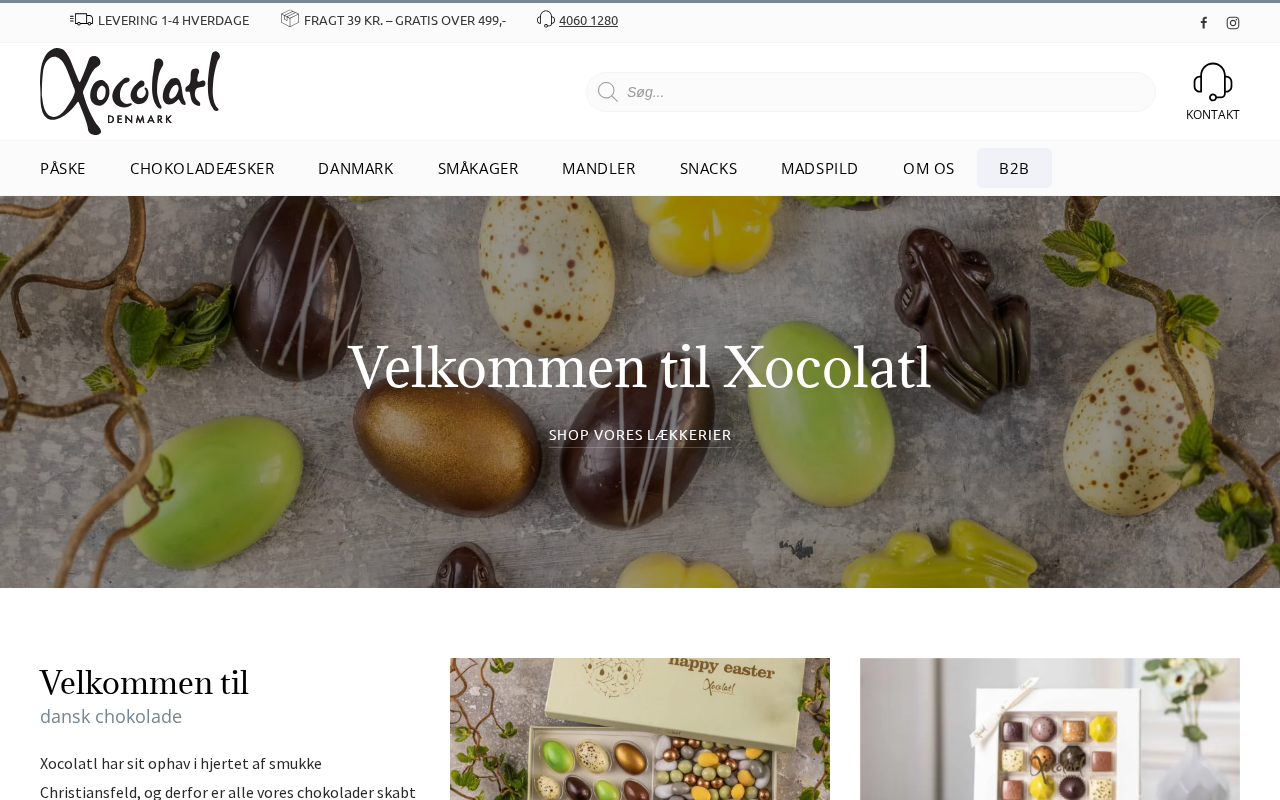Select the SMÅKAGER menu item
Screen dimensions: 1280x800
click(x=478, y=168)
